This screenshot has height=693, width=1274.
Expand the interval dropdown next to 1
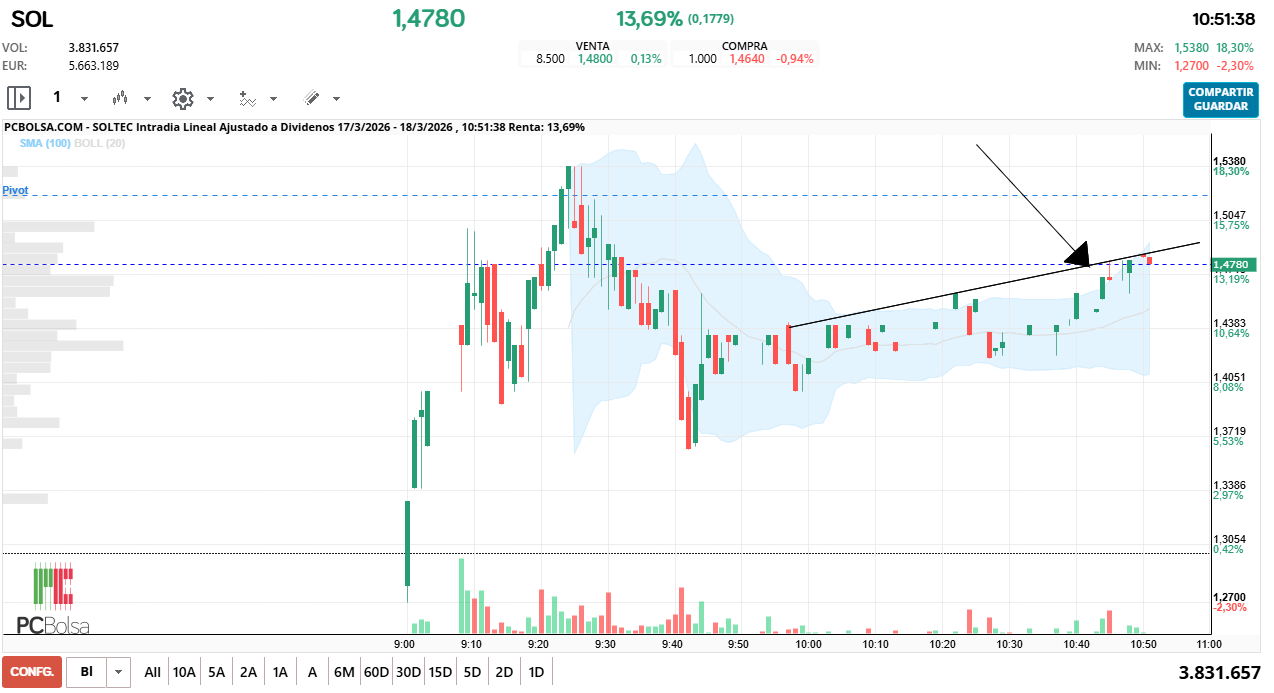pyautogui.click(x=84, y=99)
